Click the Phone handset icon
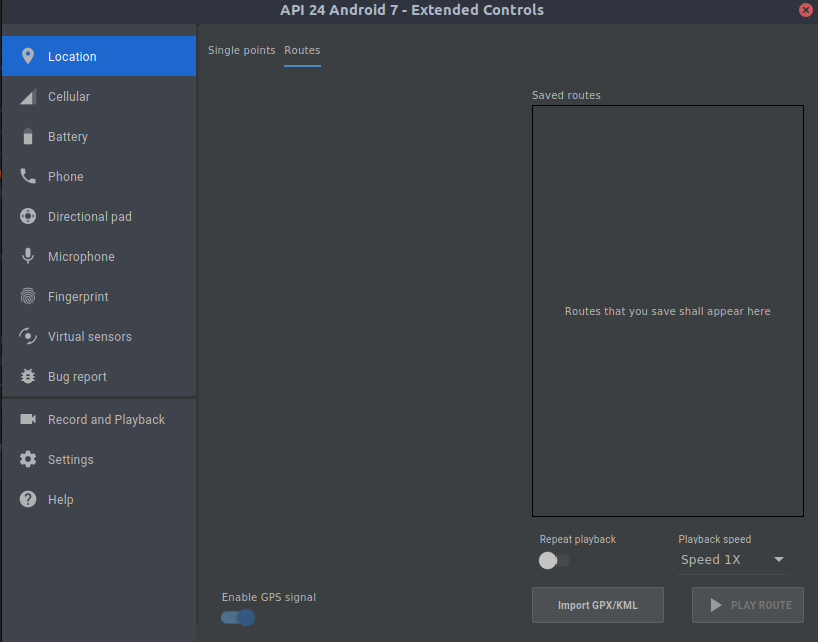The height and width of the screenshot is (642, 818). click(x=28, y=177)
